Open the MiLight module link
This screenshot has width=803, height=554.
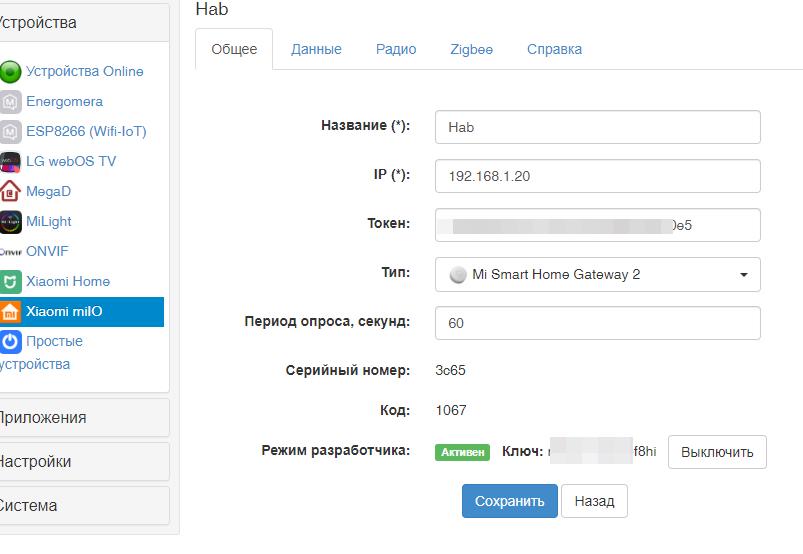coord(49,221)
